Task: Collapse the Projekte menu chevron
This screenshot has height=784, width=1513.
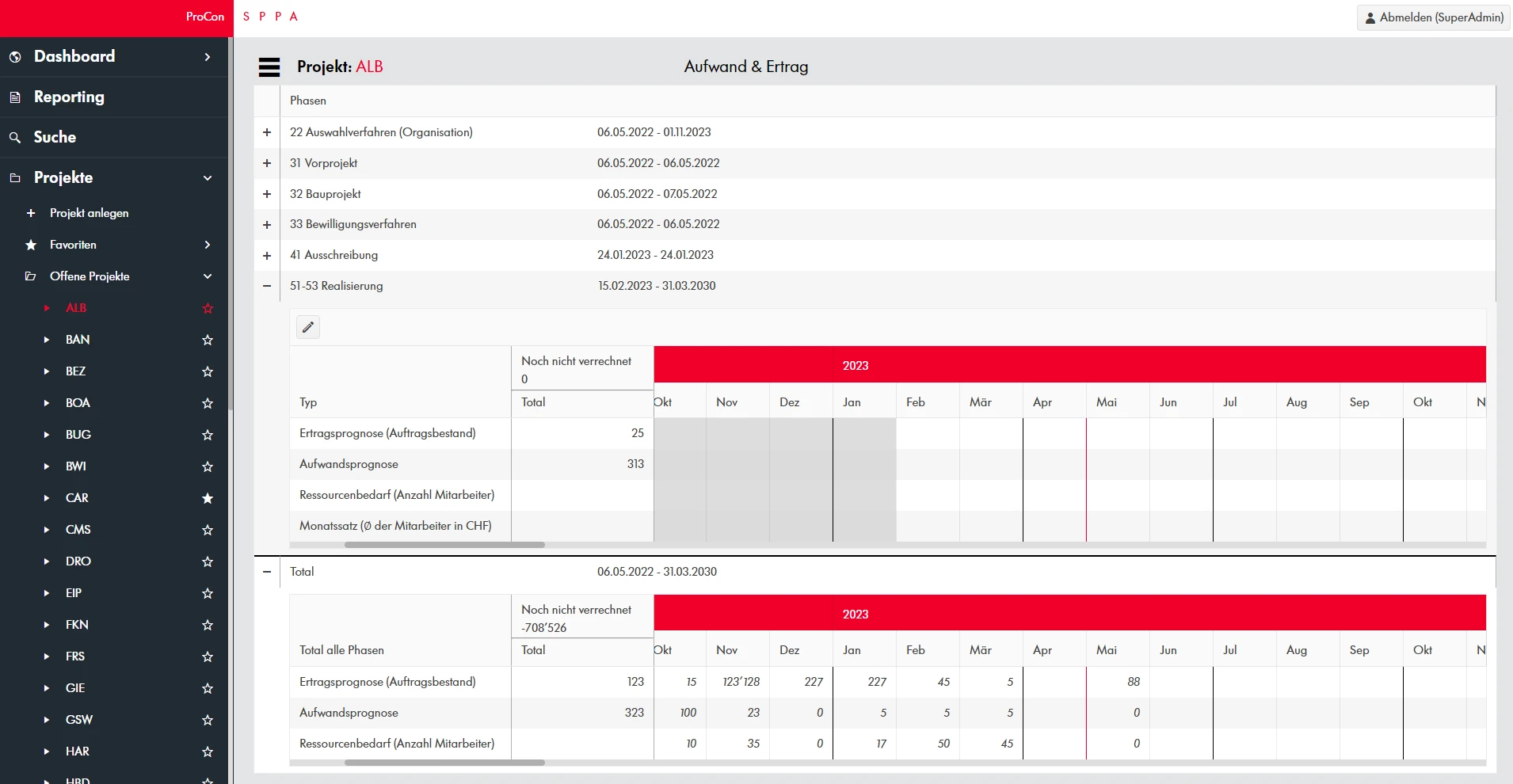Action: (x=208, y=178)
